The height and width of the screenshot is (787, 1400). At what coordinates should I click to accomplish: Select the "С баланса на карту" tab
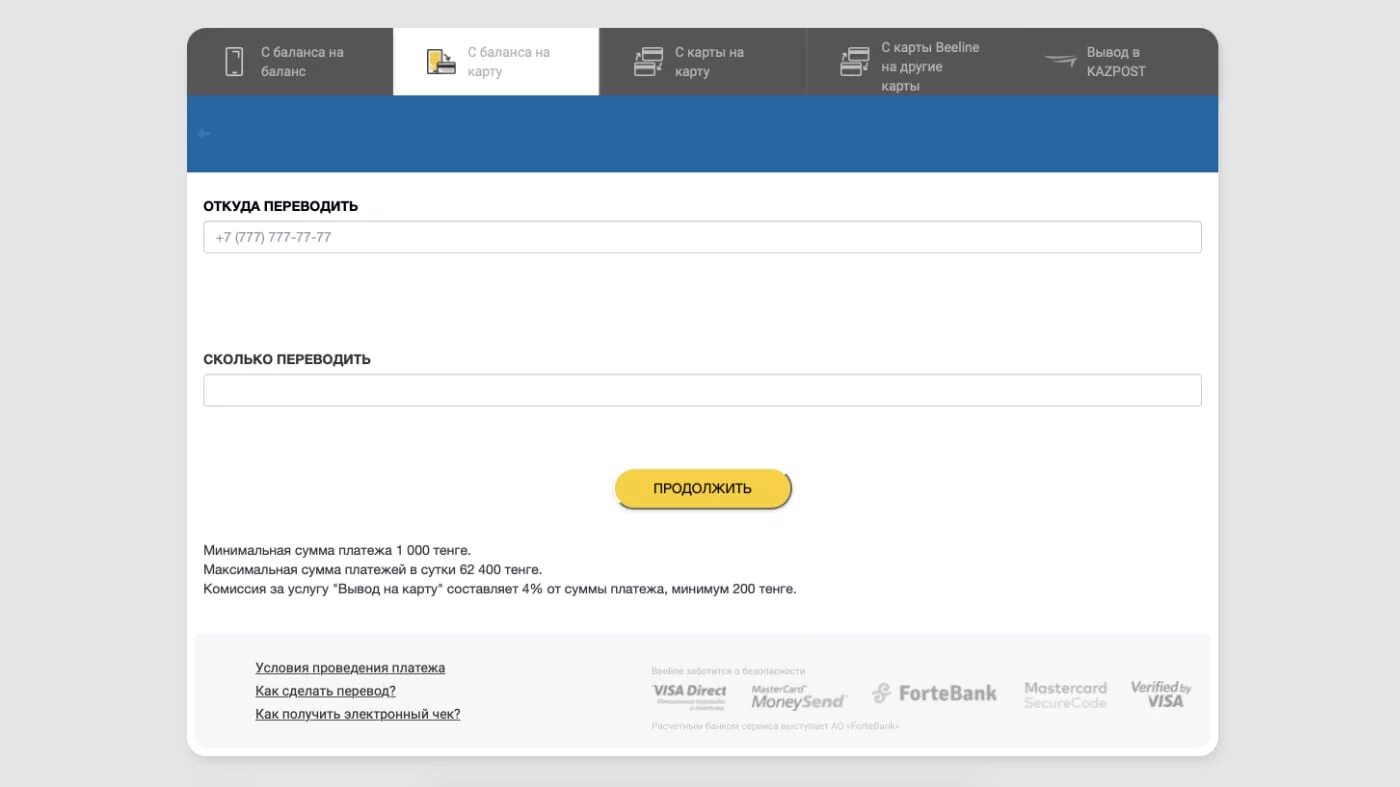(496, 62)
